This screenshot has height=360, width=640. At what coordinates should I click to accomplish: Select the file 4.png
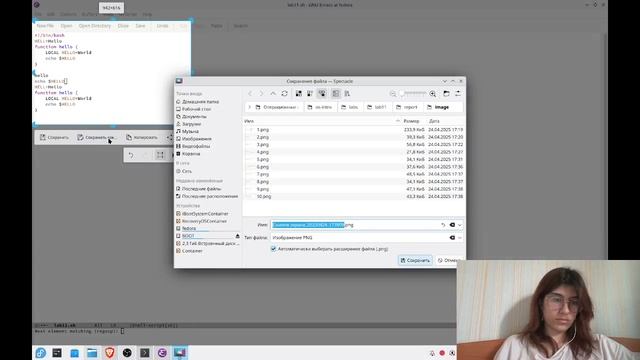(x=262, y=152)
